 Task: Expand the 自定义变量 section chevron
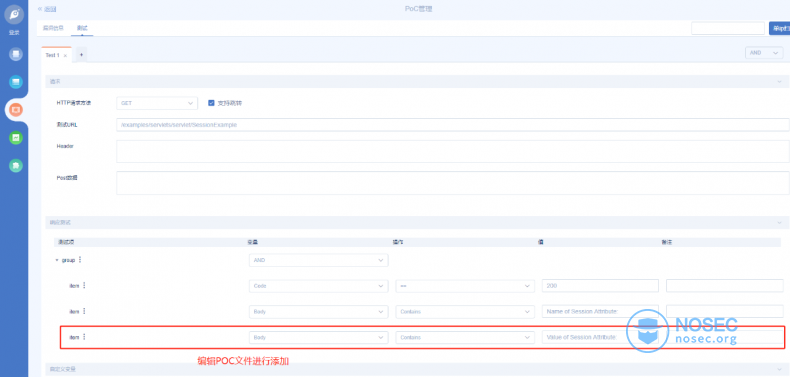[x=779, y=369]
